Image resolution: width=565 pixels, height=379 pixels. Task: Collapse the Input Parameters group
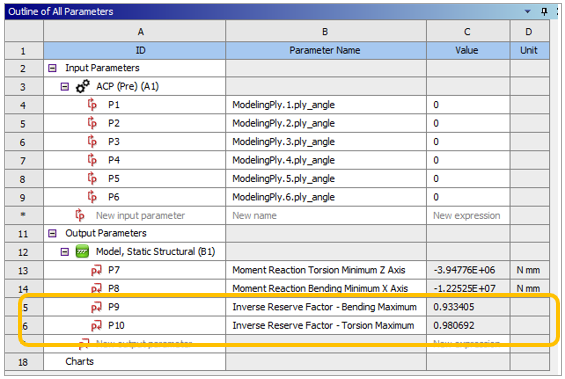[x=52, y=68]
